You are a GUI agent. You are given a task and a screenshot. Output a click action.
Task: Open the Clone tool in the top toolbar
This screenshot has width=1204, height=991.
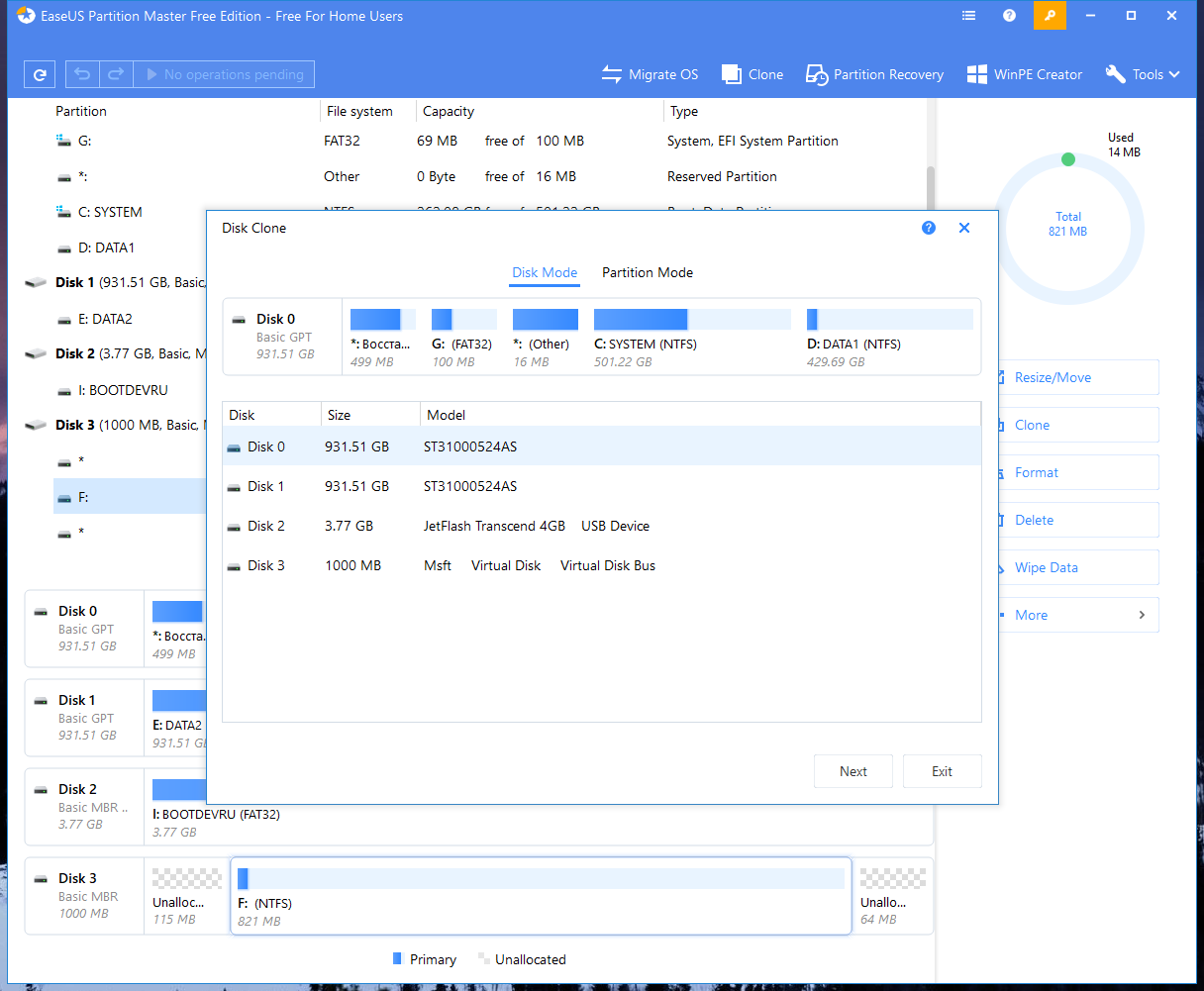(752, 74)
